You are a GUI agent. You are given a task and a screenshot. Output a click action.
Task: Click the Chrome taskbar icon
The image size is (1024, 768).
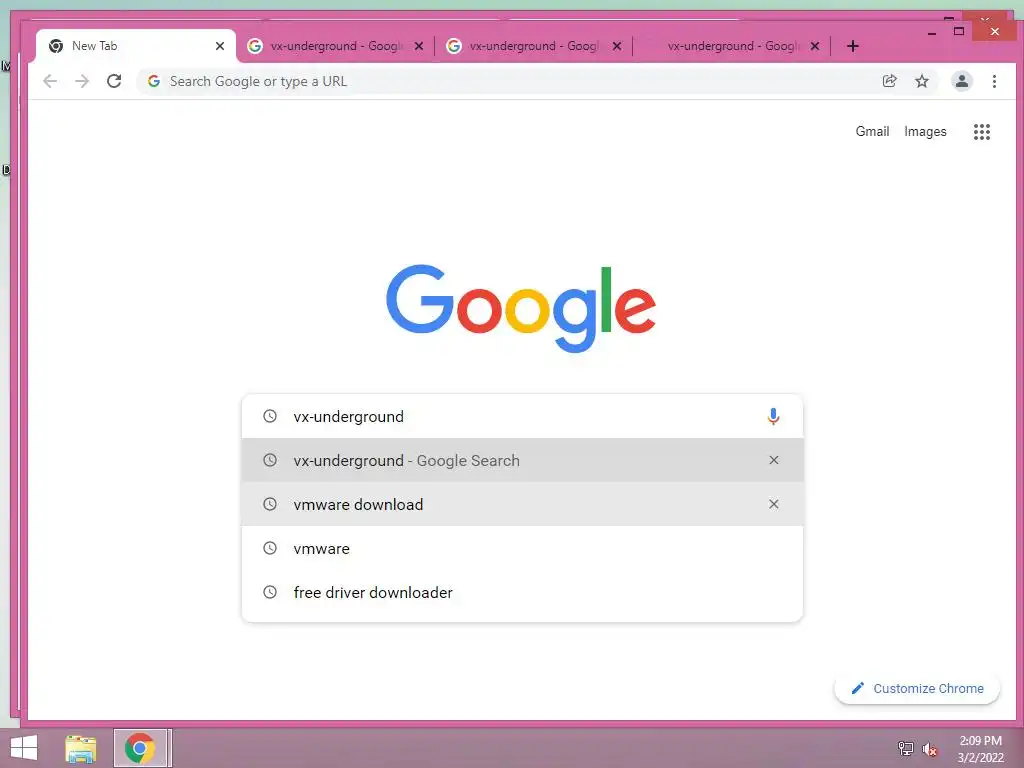[x=140, y=748]
